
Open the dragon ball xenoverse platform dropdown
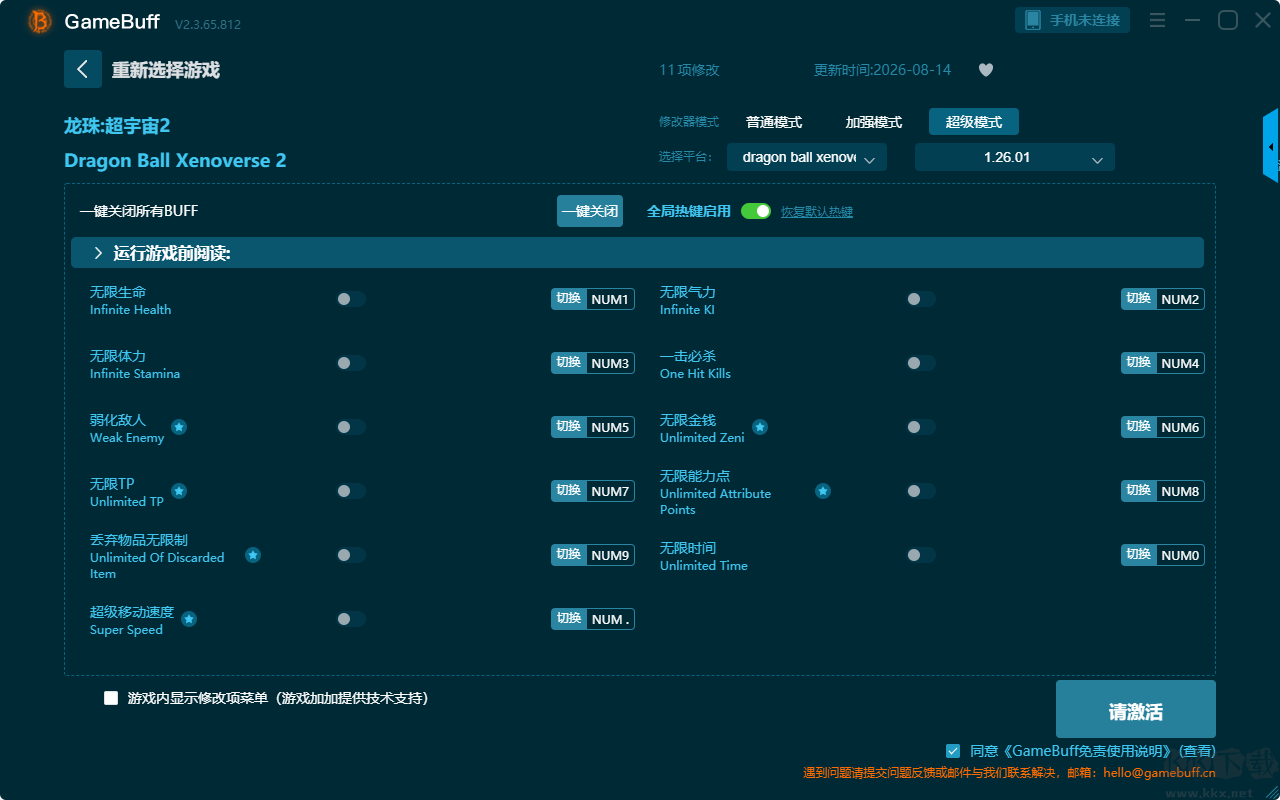click(x=807, y=157)
